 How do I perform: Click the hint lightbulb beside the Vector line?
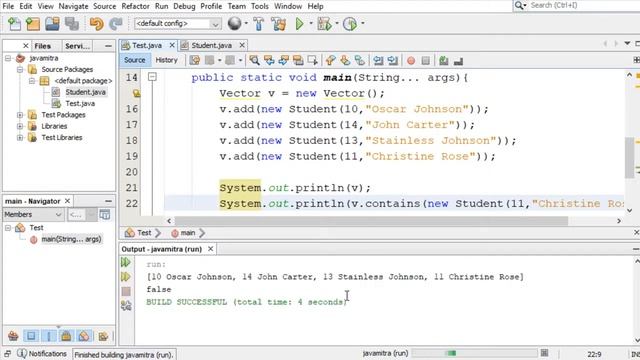coord(136,94)
